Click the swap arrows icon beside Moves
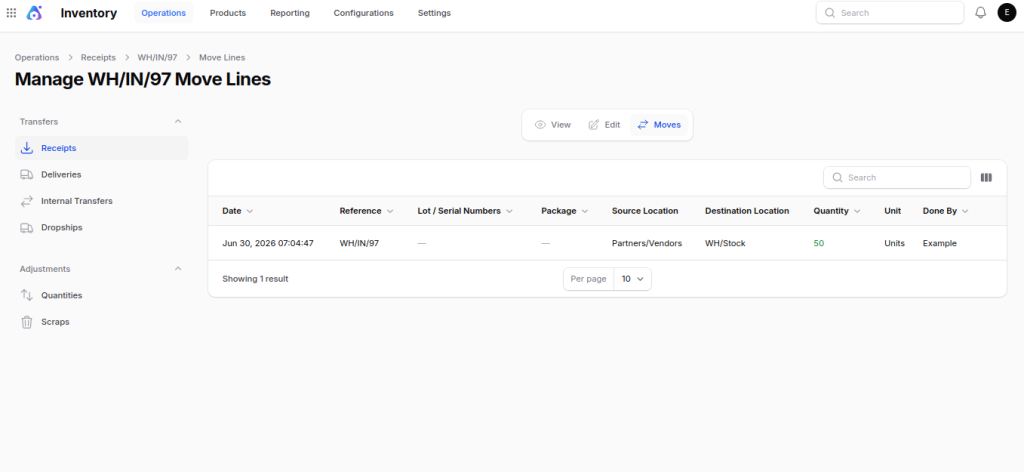The width and height of the screenshot is (1024, 472). (643, 125)
